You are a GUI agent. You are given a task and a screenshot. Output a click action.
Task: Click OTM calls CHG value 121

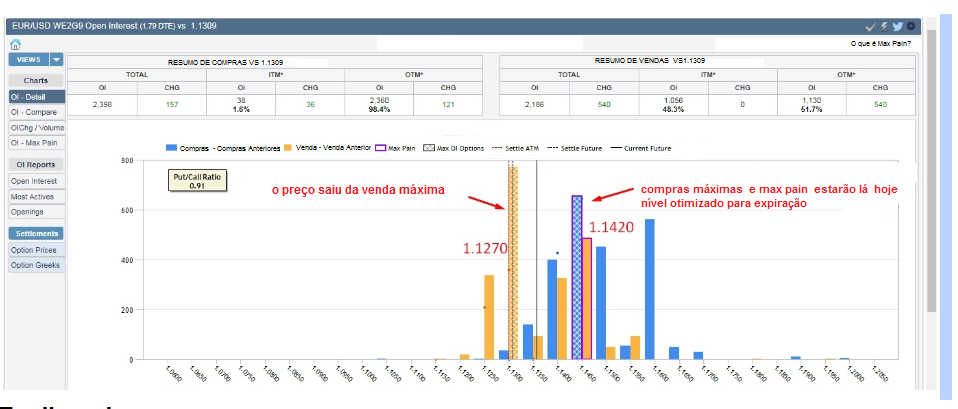(x=448, y=105)
